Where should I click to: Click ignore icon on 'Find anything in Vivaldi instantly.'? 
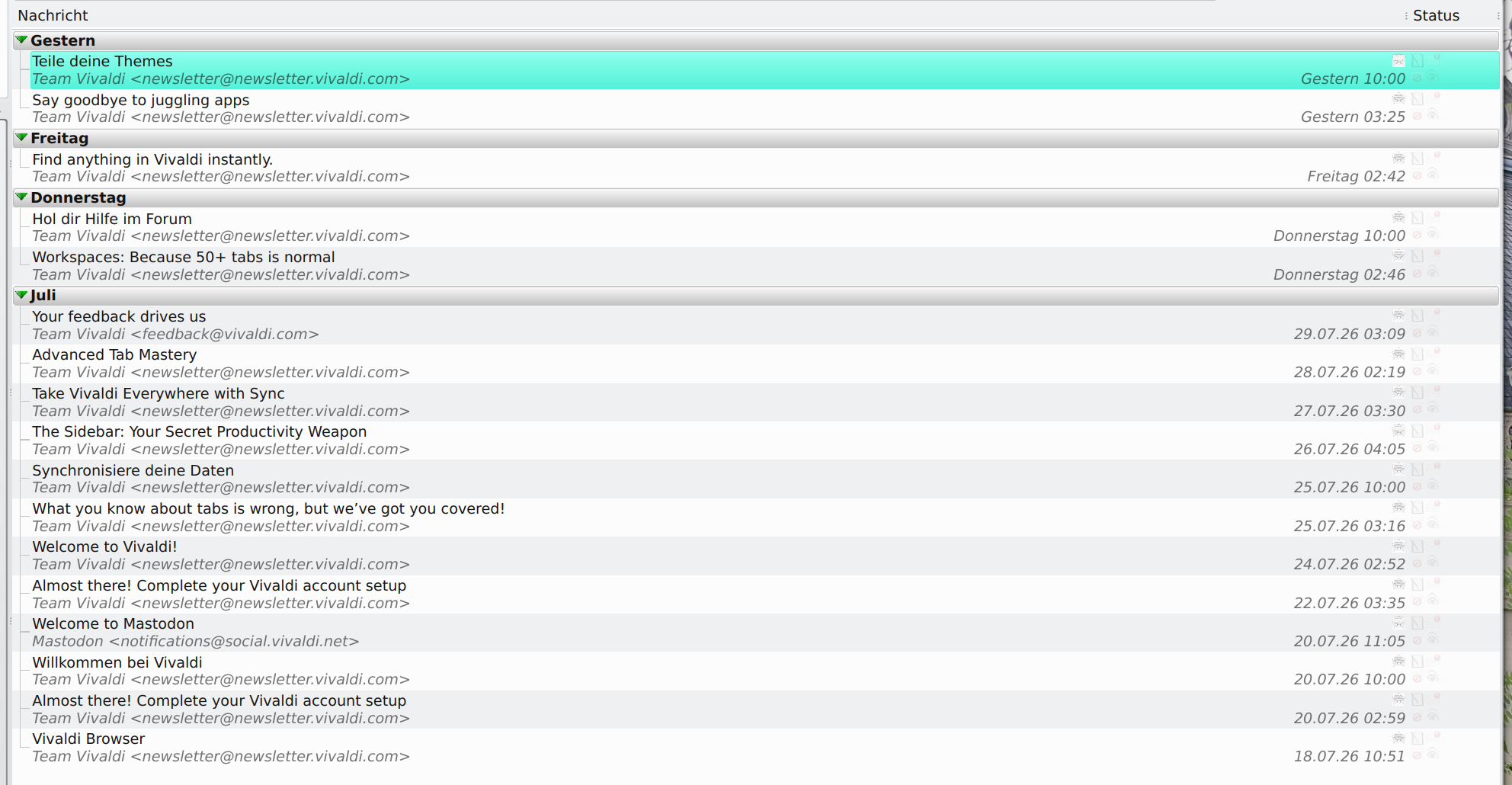coord(1417,175)
